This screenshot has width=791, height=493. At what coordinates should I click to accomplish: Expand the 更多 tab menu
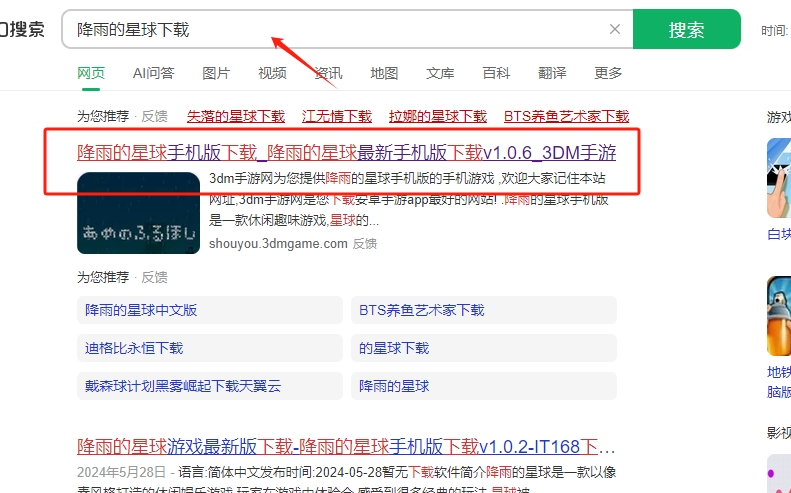608,73
